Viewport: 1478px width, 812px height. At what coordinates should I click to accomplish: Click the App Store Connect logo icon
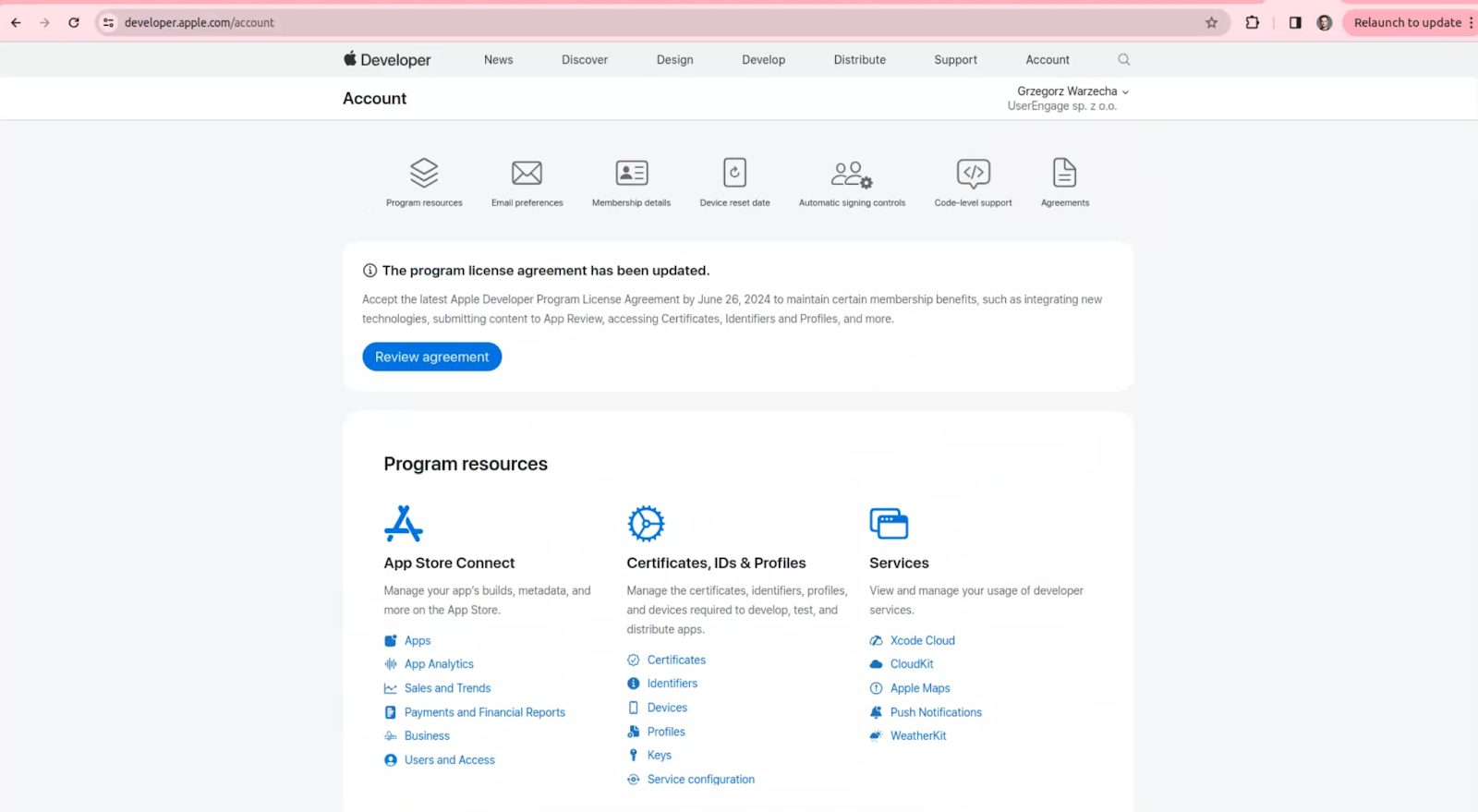coord(404,523)
